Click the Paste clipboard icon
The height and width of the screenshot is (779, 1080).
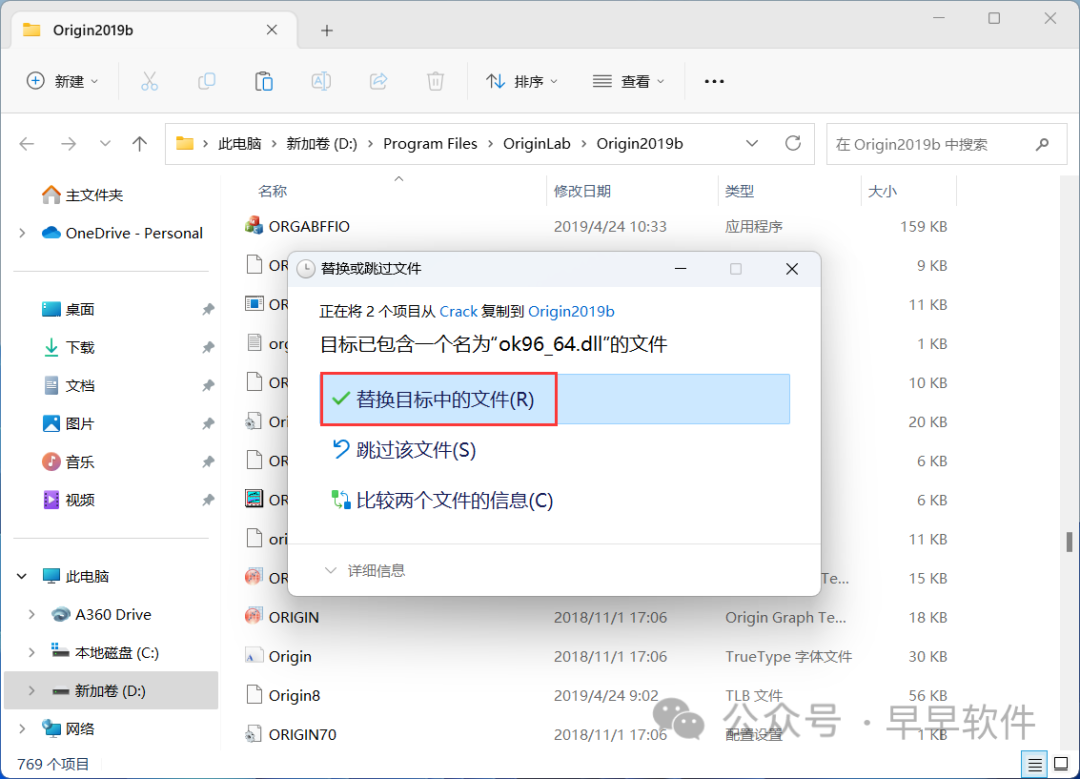point(264,81)
